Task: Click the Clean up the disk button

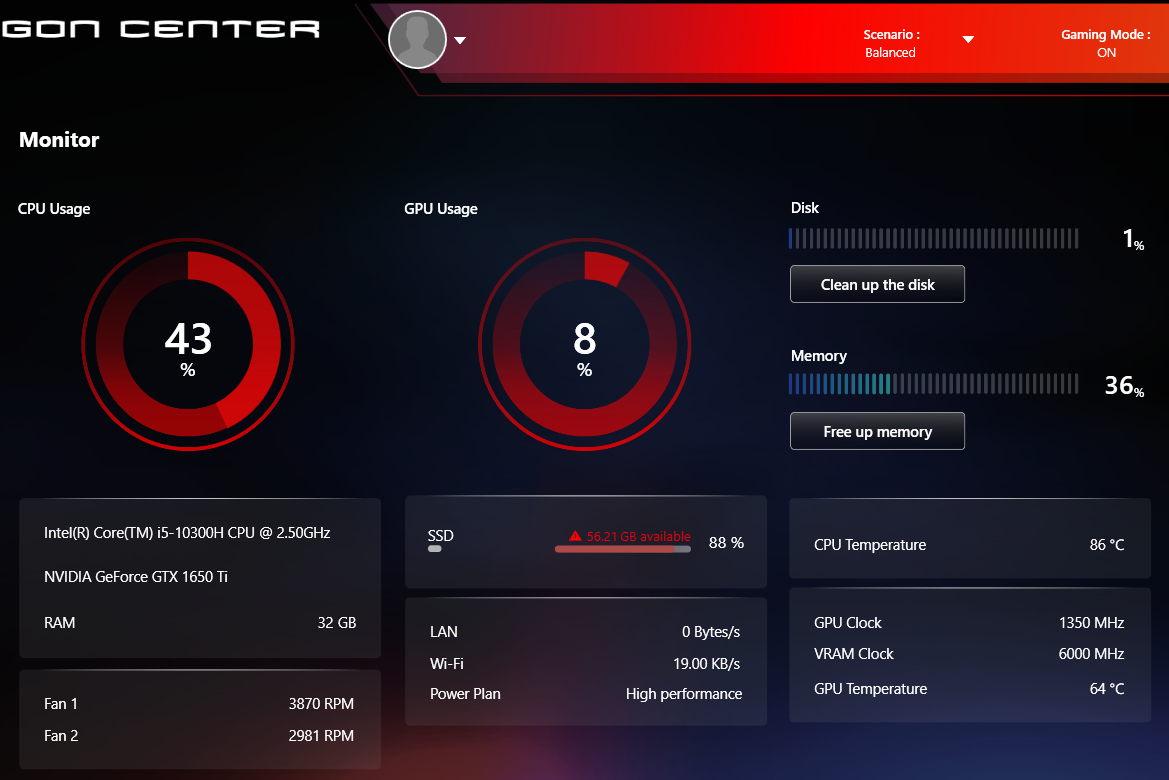Action: coord(877,284)
